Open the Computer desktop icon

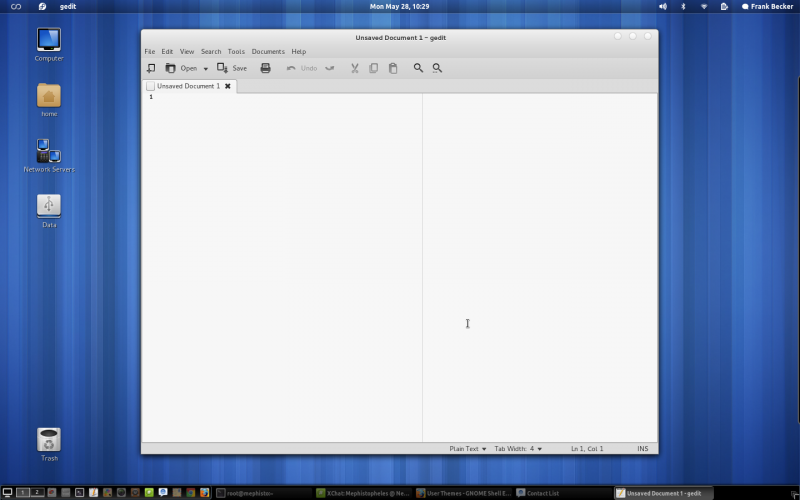49,45
